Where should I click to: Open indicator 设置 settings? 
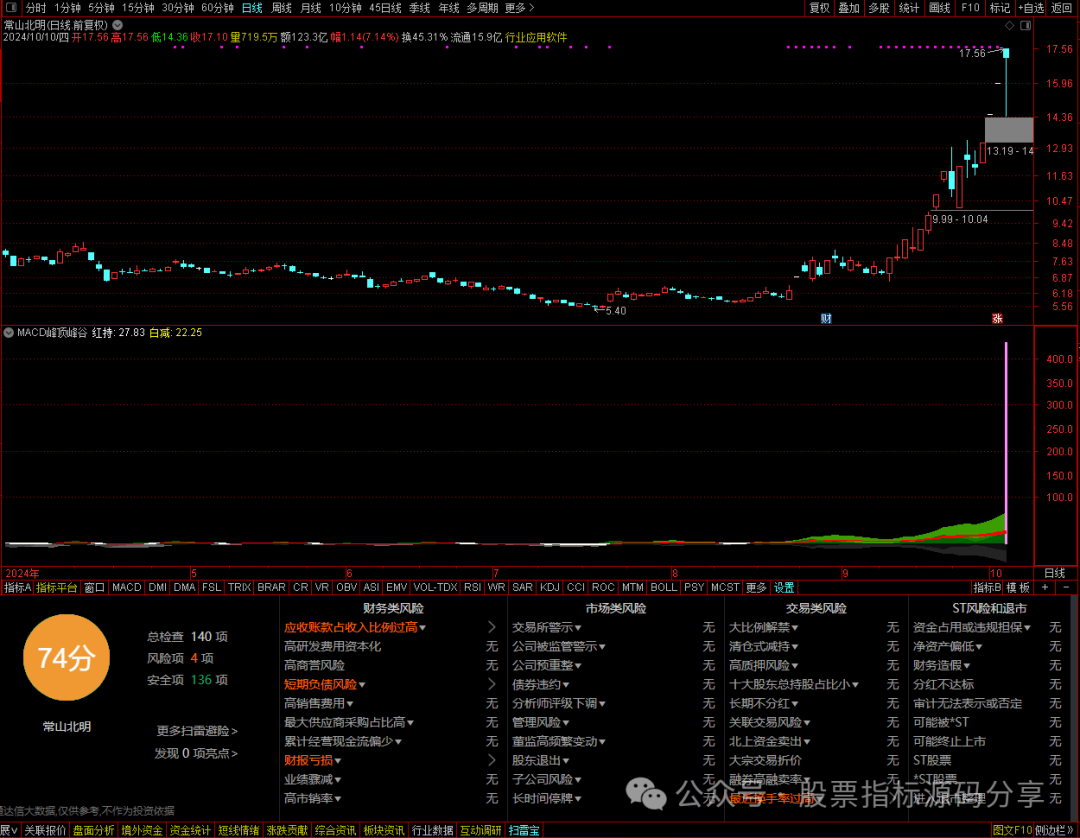[784, 587]
